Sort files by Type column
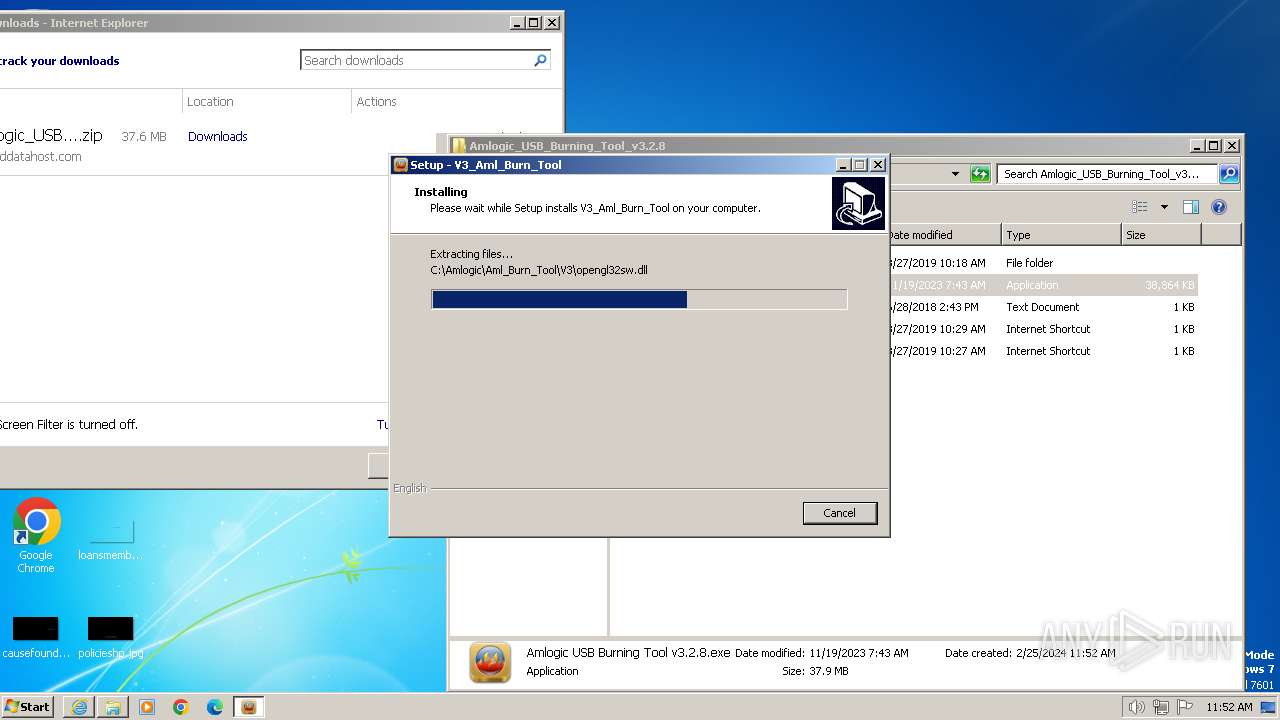The width and height of the screenshot is (1280, 720). coord(1061,235)
